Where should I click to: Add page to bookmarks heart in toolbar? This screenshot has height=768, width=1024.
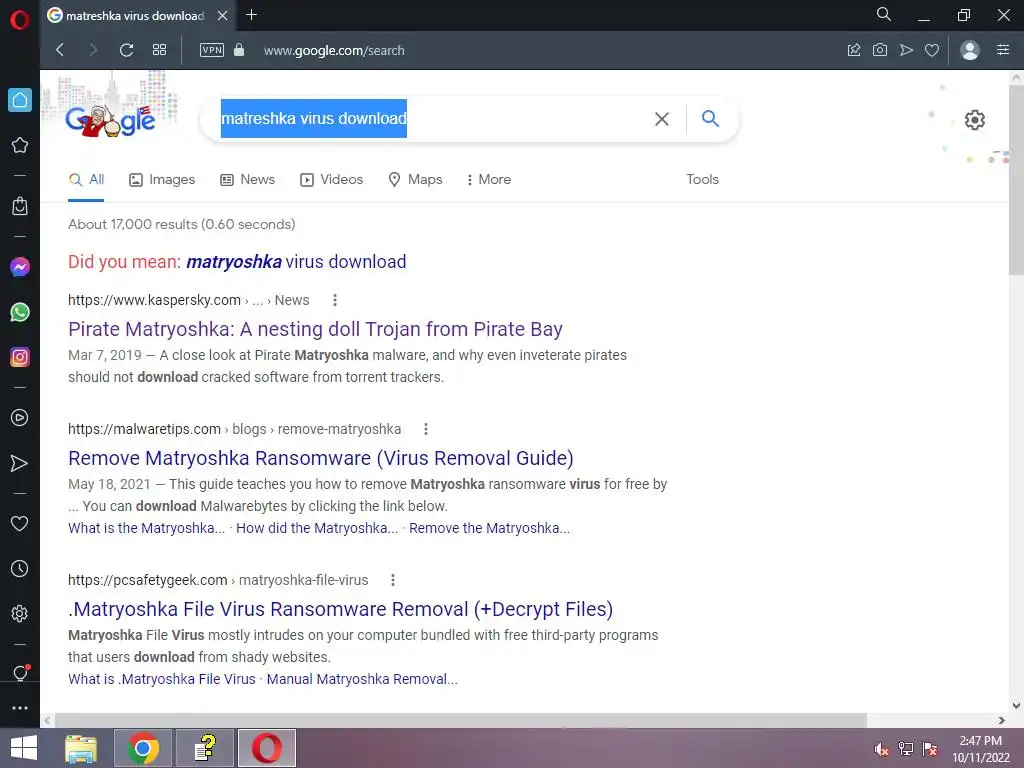[932, 50]
